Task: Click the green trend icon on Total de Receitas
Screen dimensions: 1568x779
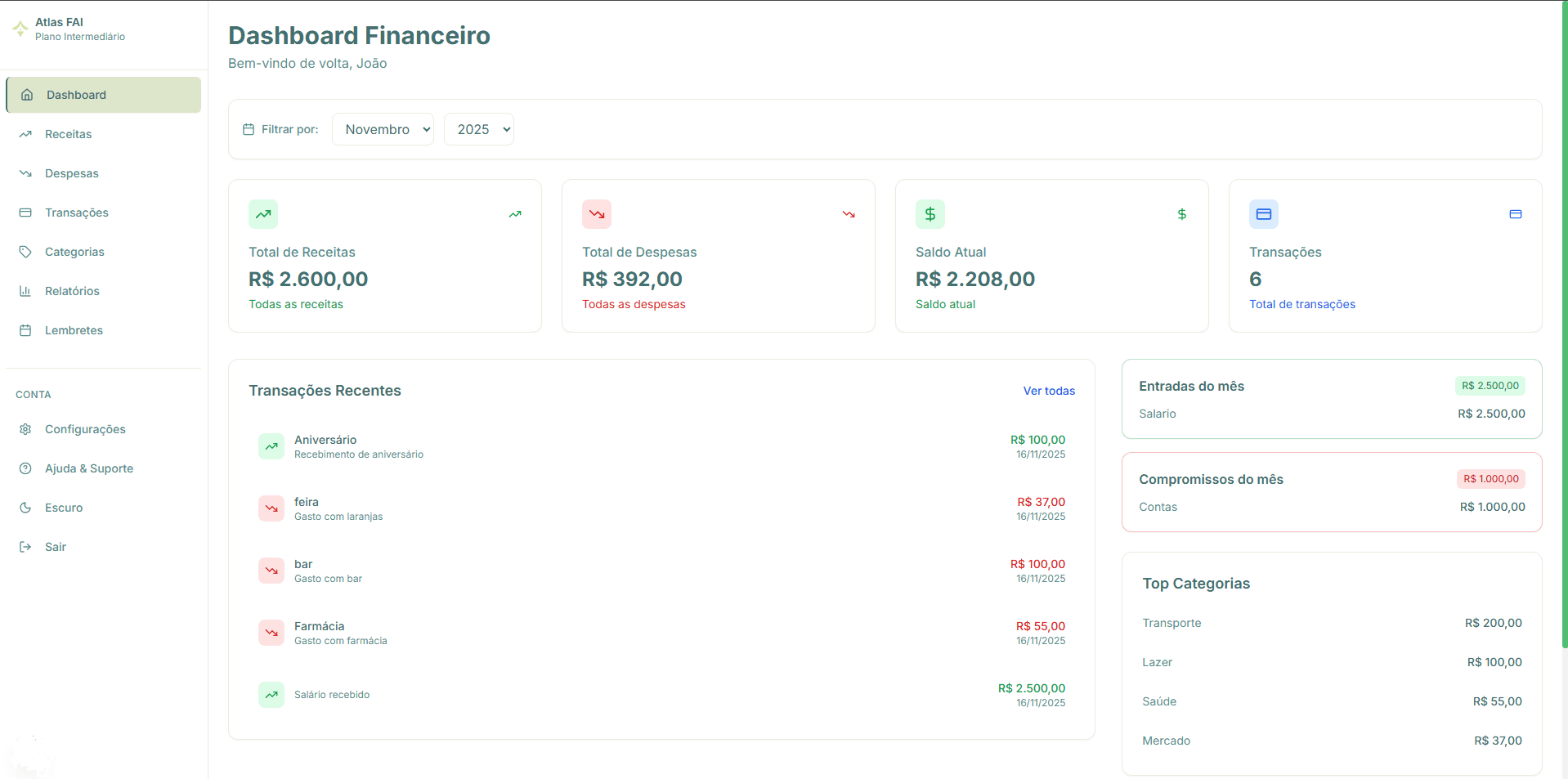Action: pyautogui.click(x=262, y=214)
